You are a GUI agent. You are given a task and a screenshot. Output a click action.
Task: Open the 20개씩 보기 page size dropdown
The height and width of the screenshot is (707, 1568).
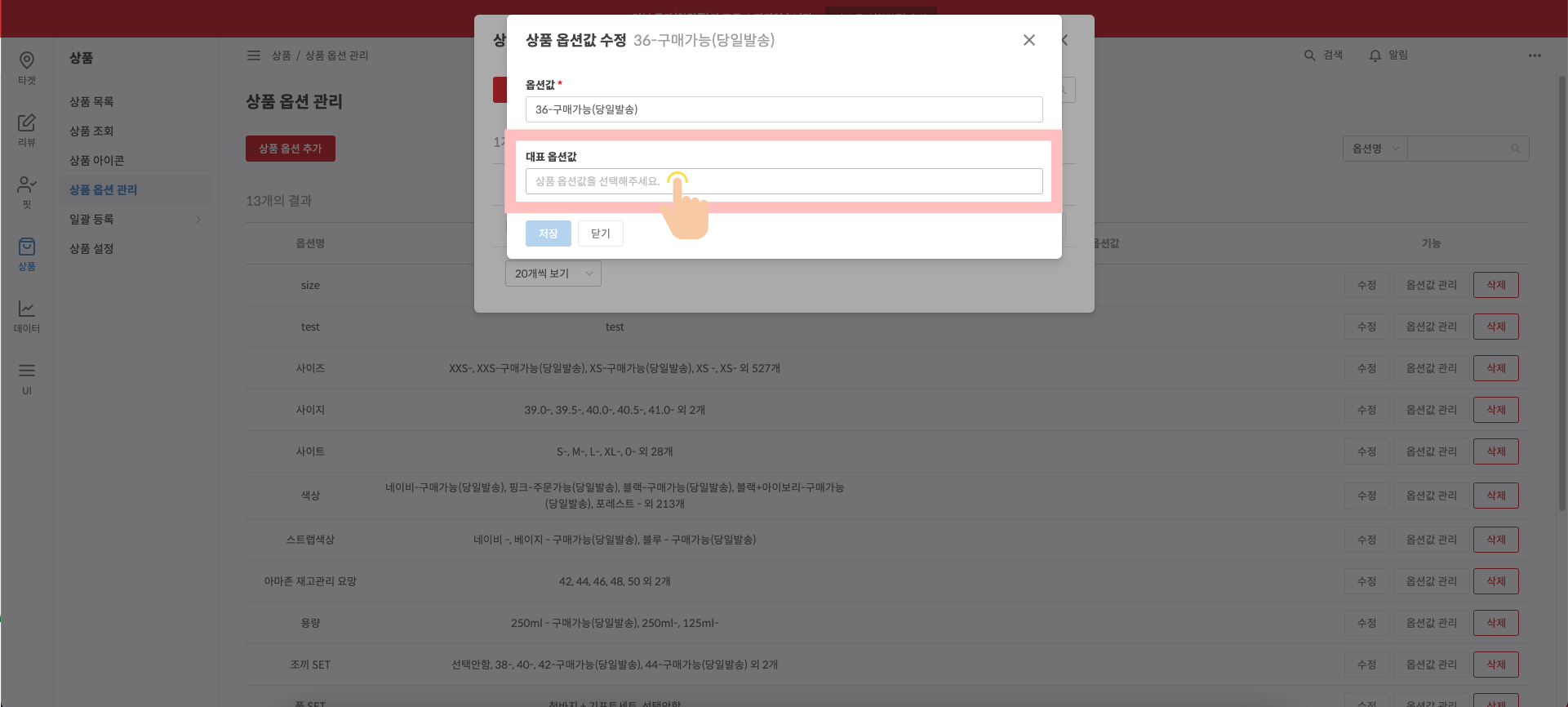(x=553, y=273)
